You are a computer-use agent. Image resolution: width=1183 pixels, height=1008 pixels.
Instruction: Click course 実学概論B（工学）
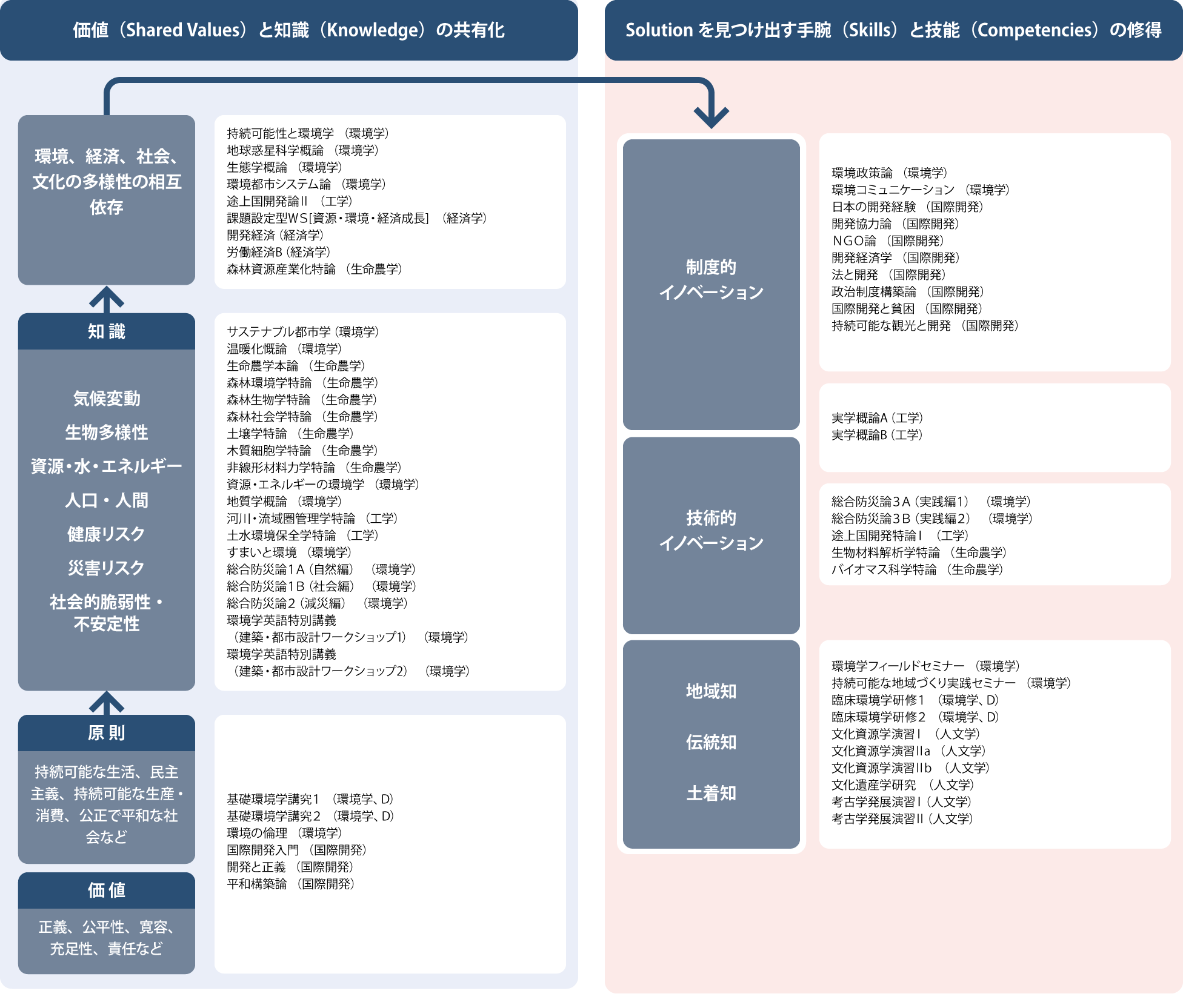pyautogui.click(x=878, y=435)
